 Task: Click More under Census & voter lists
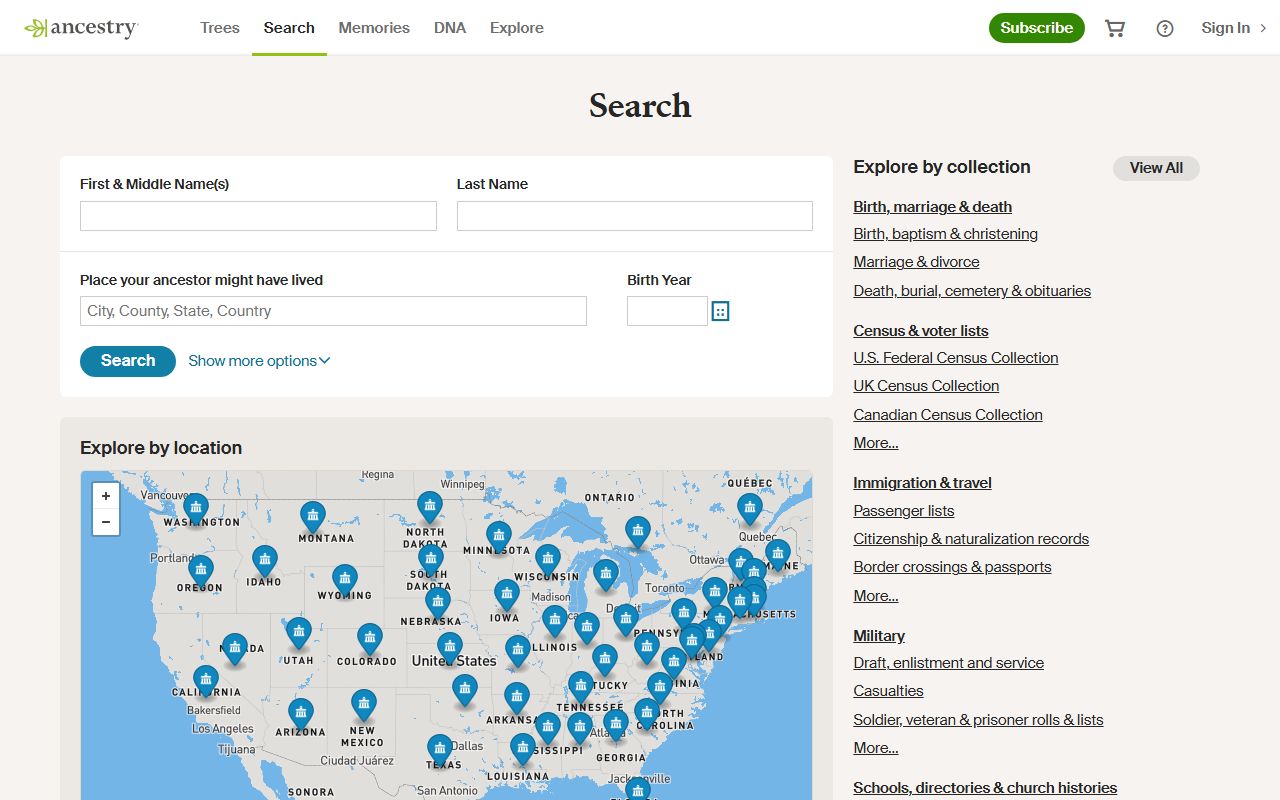875,443
